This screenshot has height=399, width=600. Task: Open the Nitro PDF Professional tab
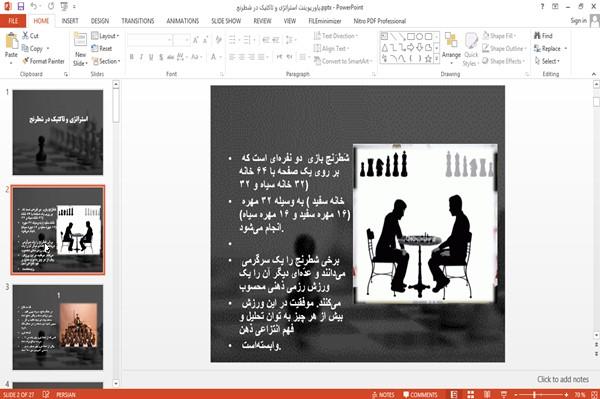(x=380, y=21)
